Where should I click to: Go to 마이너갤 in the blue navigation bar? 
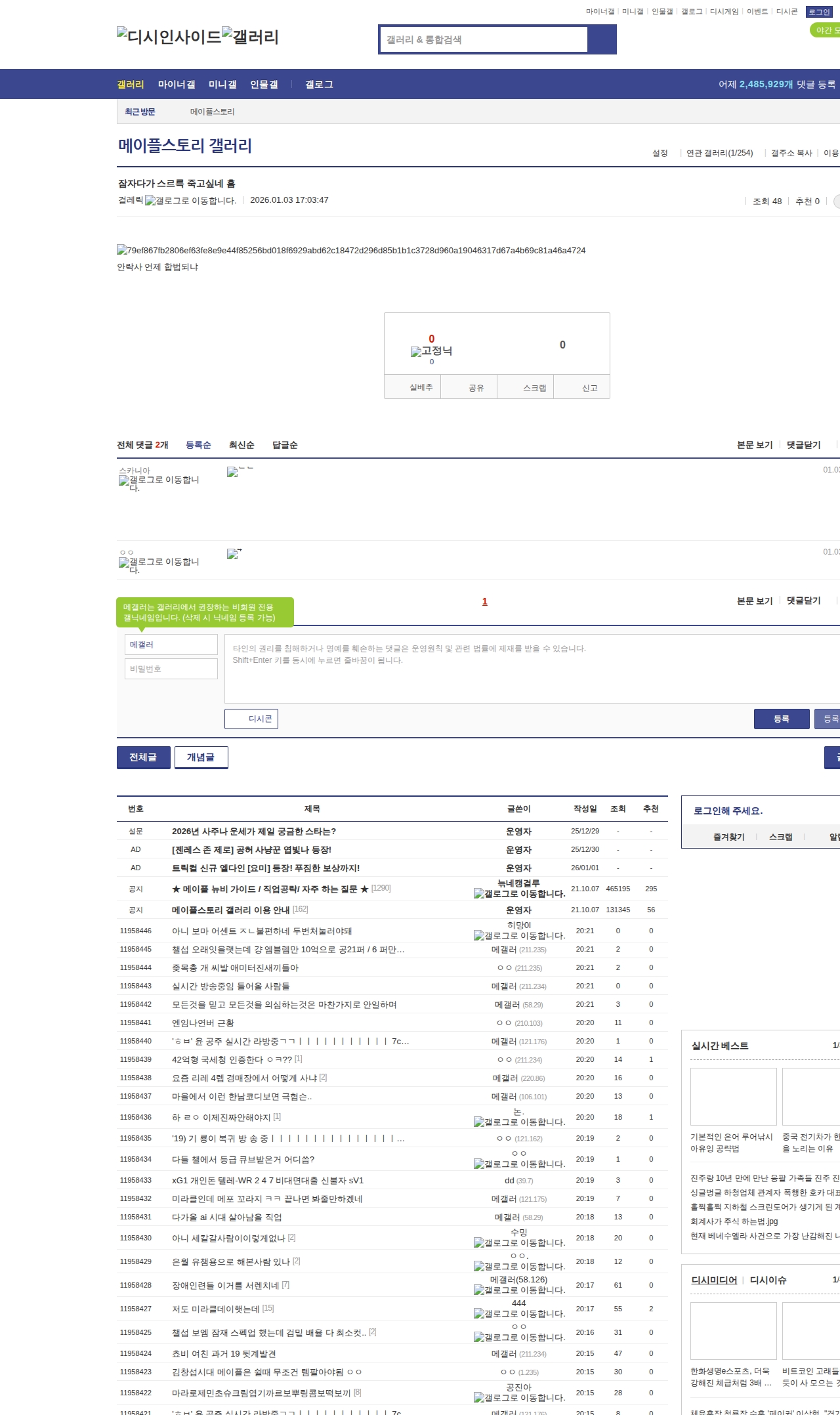pos(177,85)
